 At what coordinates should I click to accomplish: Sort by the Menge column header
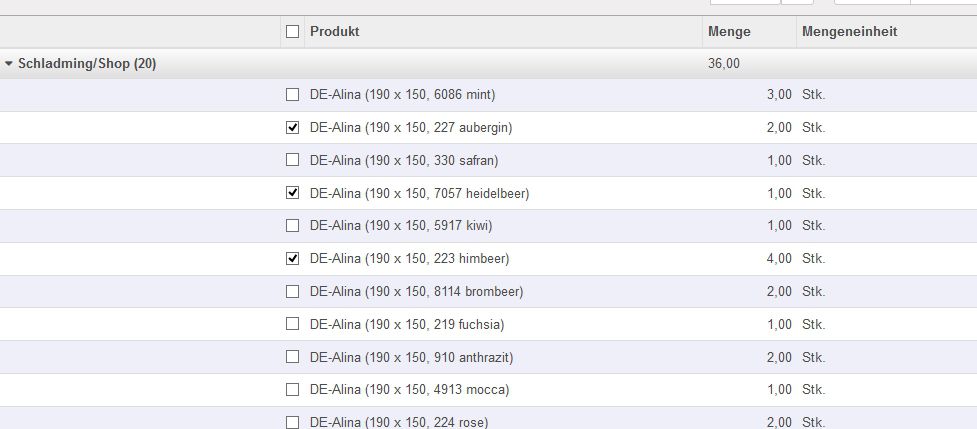click(729, 32)
